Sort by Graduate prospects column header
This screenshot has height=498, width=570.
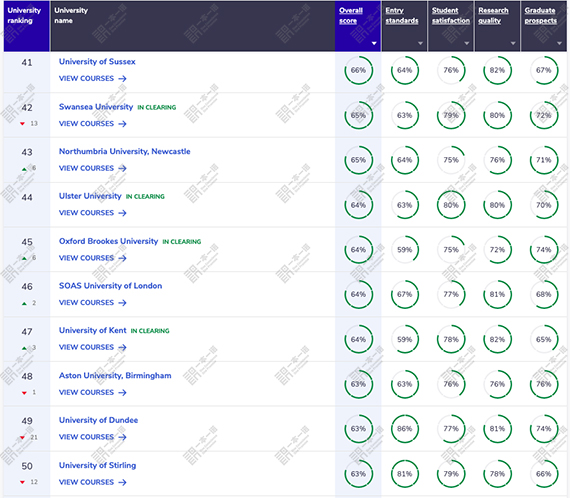[x=541, y=16]
